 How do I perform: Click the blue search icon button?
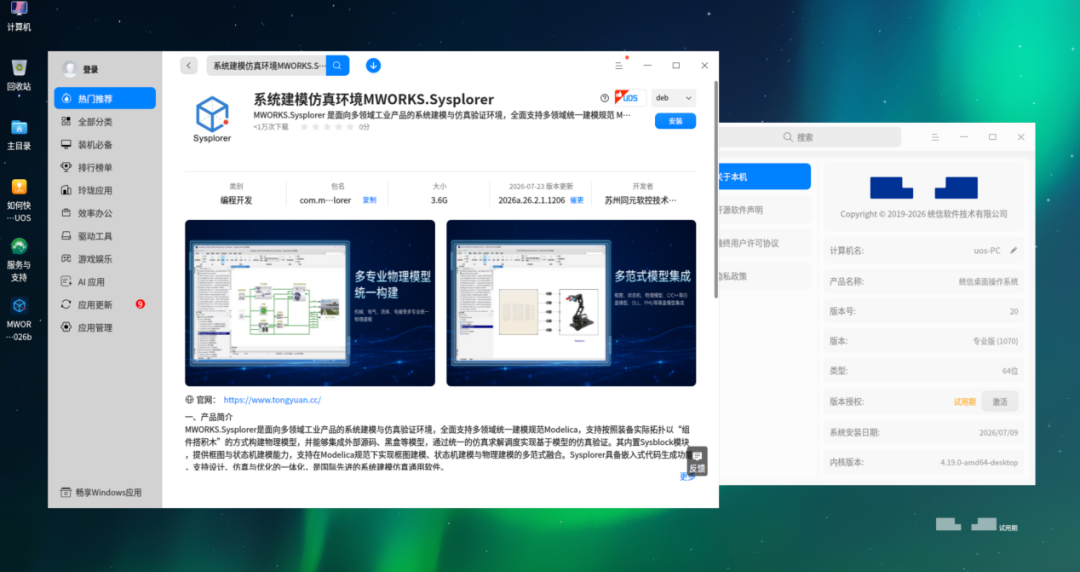[338, 65]
